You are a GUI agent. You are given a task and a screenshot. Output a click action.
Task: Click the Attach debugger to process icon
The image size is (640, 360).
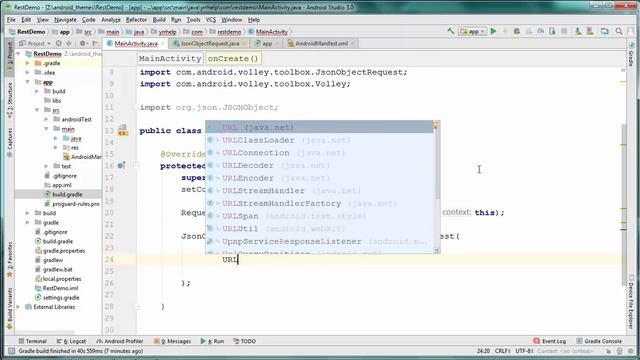pos(552,31)
